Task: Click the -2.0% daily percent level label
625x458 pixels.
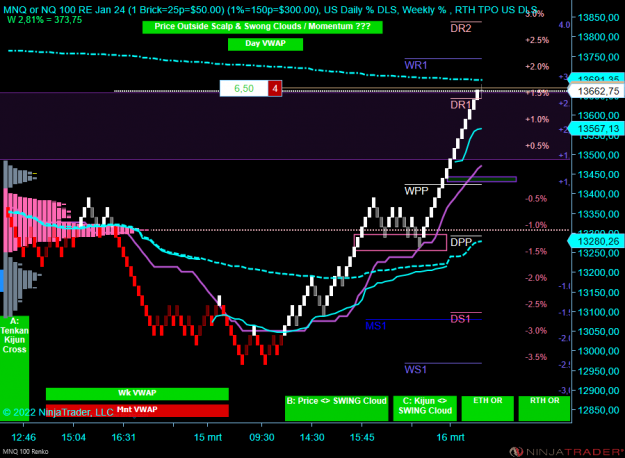Action: 536,278
